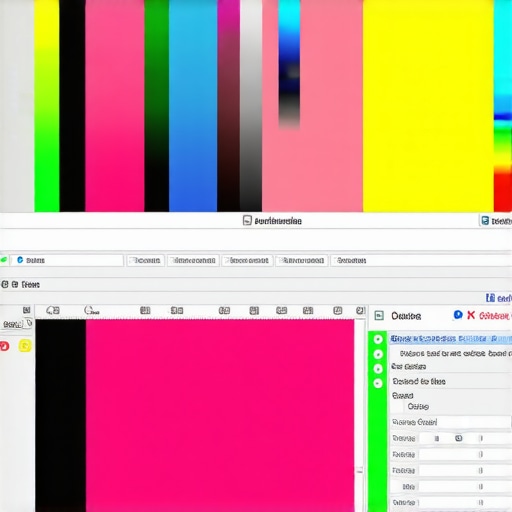This screenshot has width=512, height=512.
Task: Click into the wide input field left of the tab row
Action: [x=67, y=260]
